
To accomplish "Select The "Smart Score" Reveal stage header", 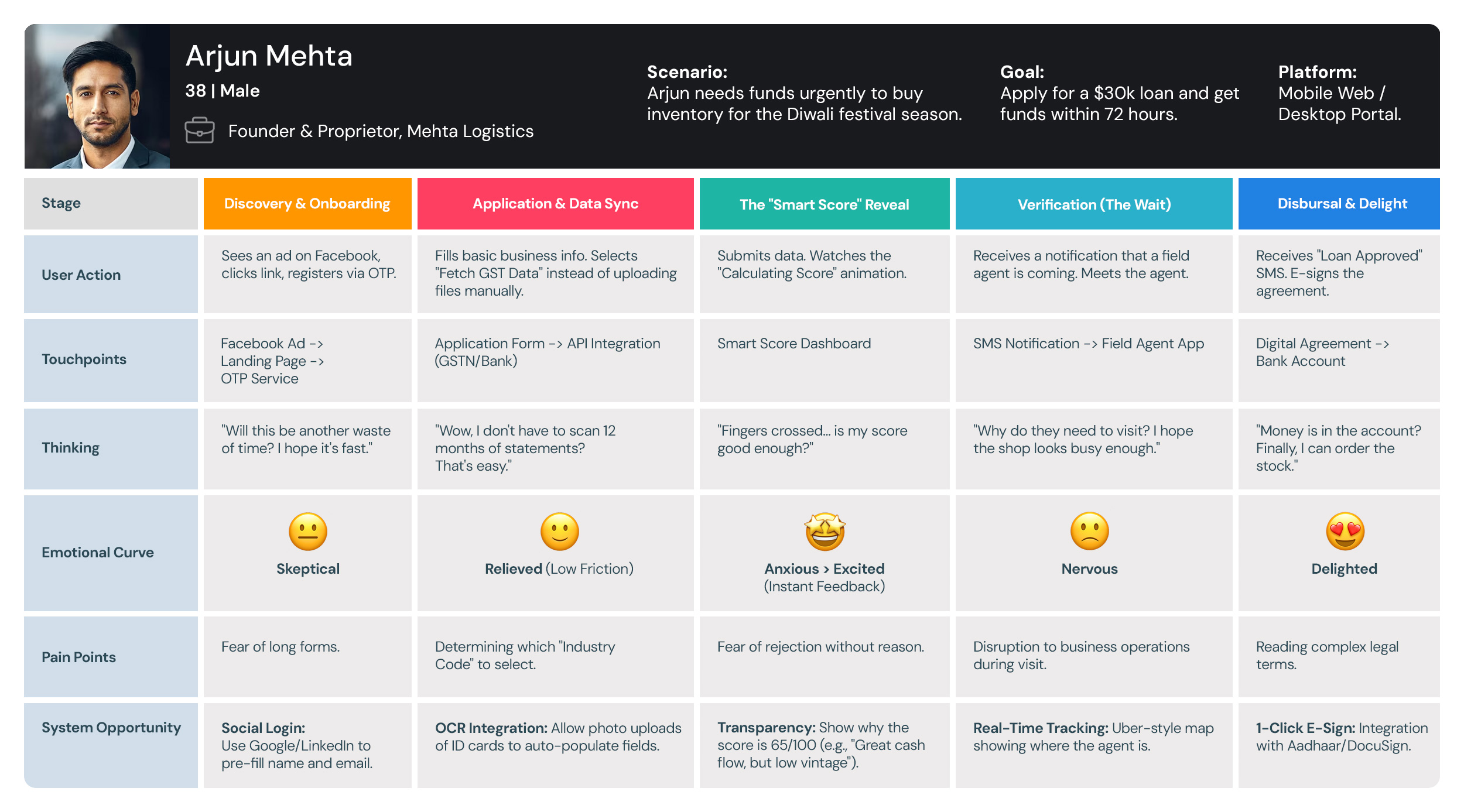I will [824, 204].
